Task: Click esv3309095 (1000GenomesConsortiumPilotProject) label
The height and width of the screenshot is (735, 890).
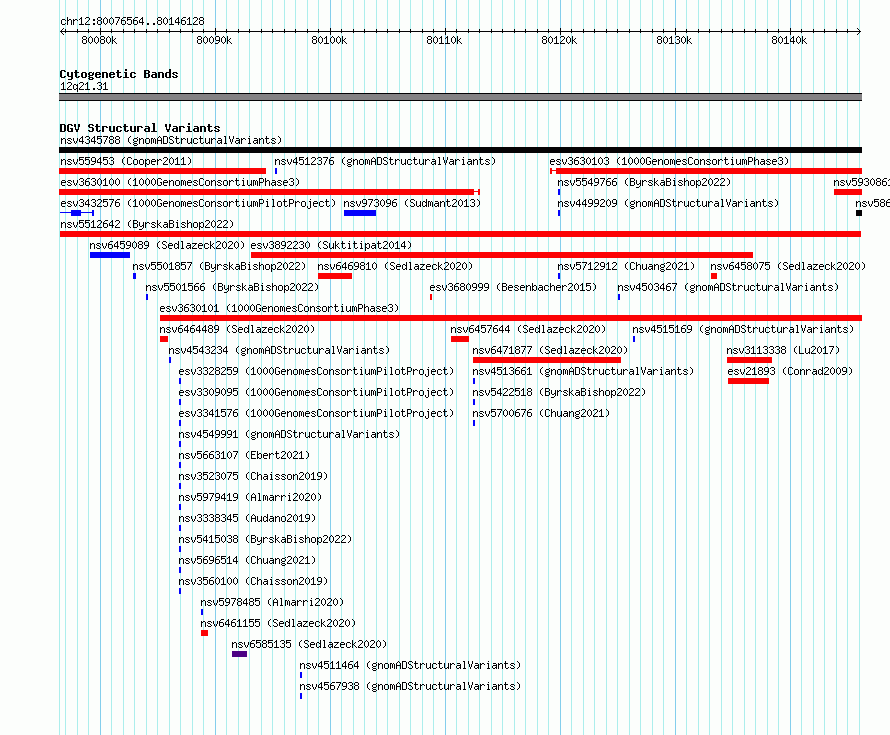Action: [317, 392]
